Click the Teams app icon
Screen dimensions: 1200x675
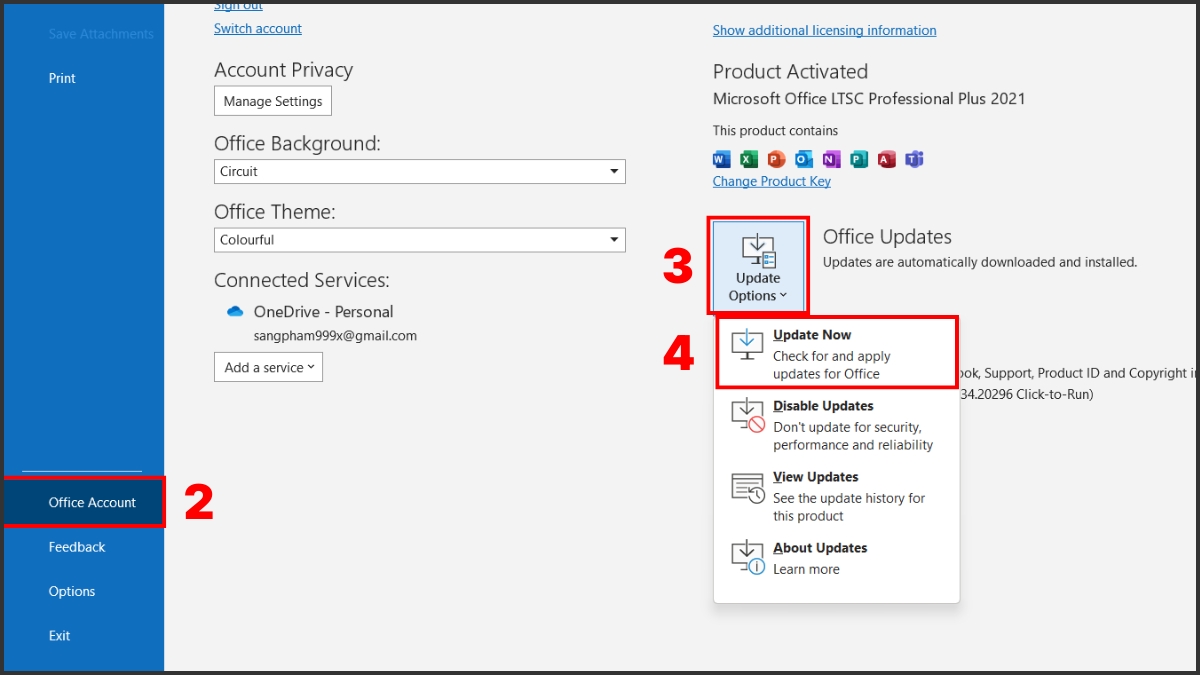(x=914, y=159)
